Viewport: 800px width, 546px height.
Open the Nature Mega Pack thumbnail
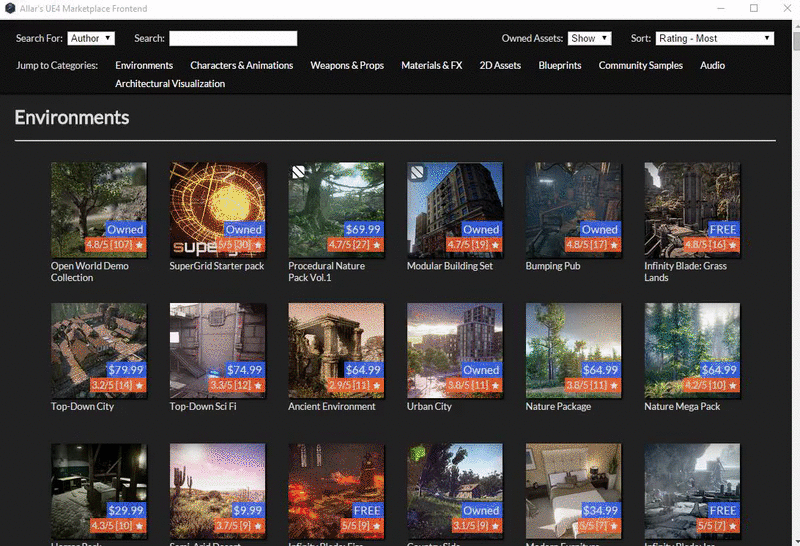pyautogui.click(x=692, y=351)
